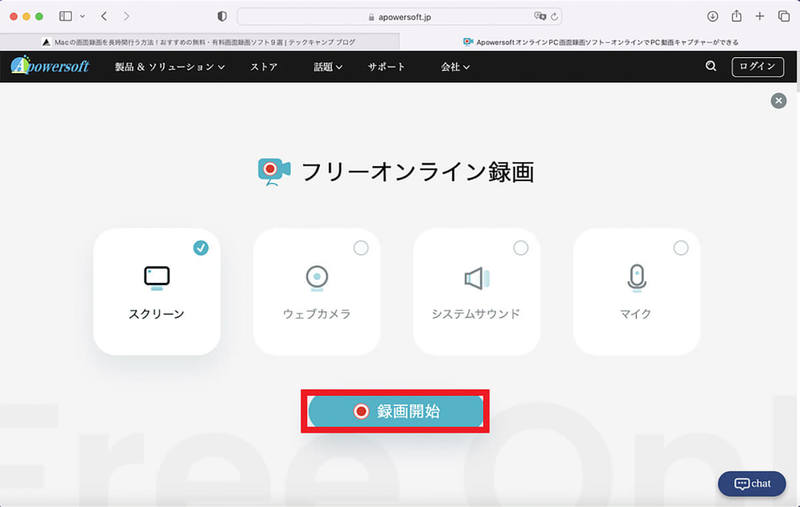Reload the page with the refresh icon
The width and height of the screenshot is (800, 507).
[554, 16]
